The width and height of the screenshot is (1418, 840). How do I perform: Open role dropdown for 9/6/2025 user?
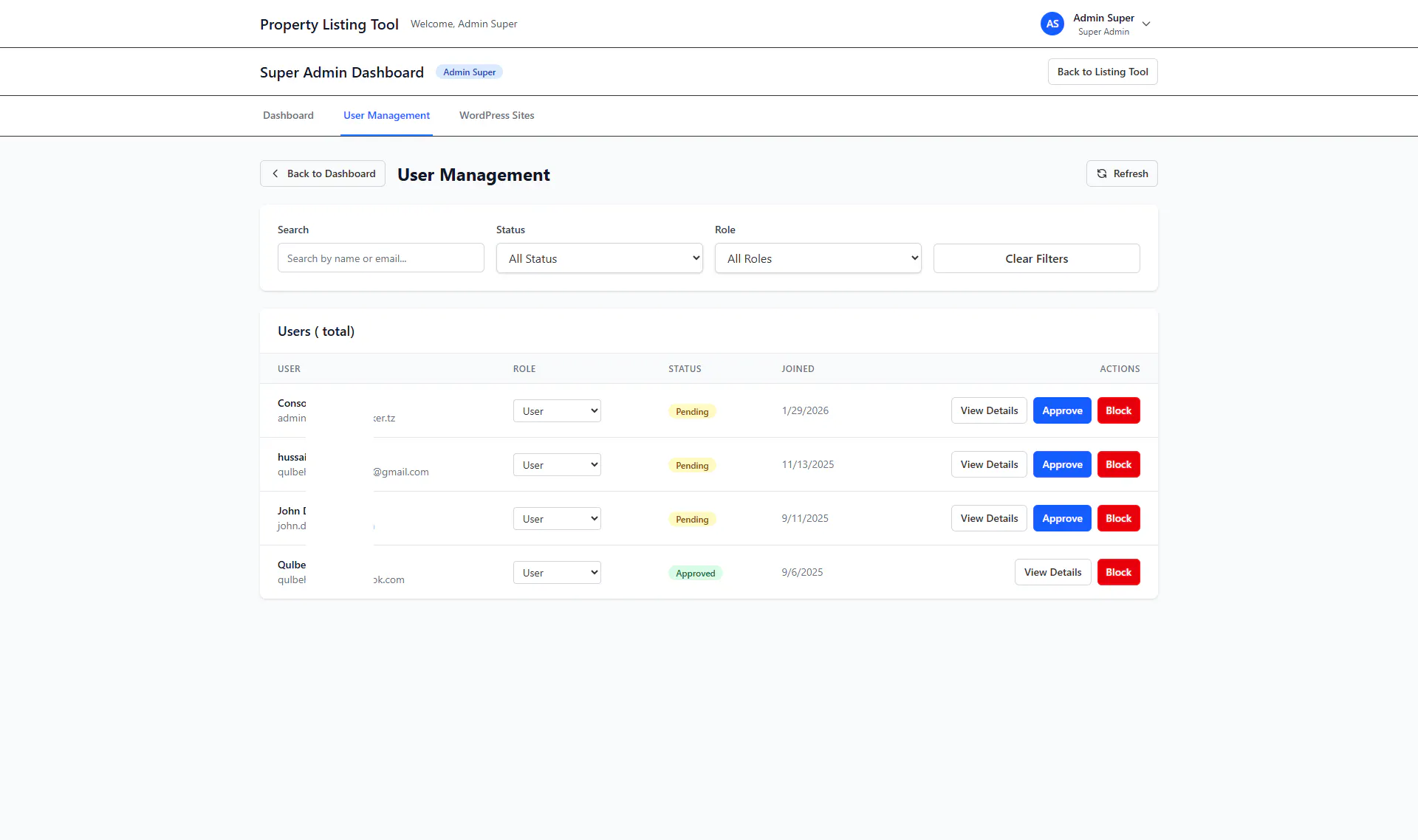[557, 573]
